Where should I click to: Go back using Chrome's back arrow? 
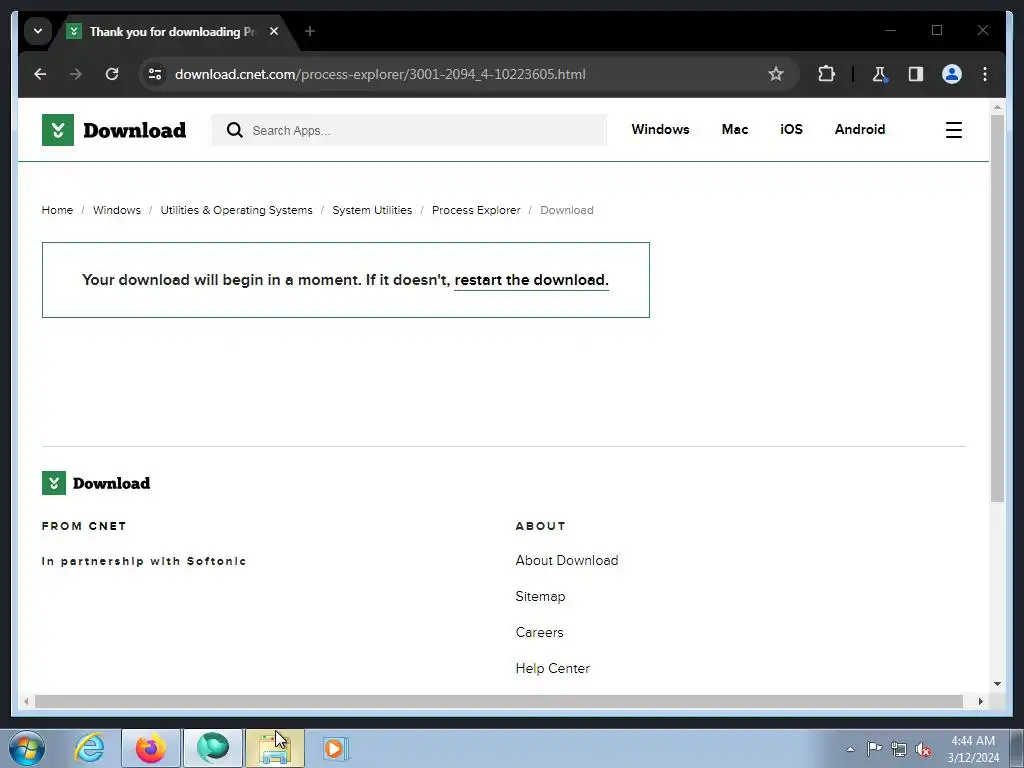point(40,74)
